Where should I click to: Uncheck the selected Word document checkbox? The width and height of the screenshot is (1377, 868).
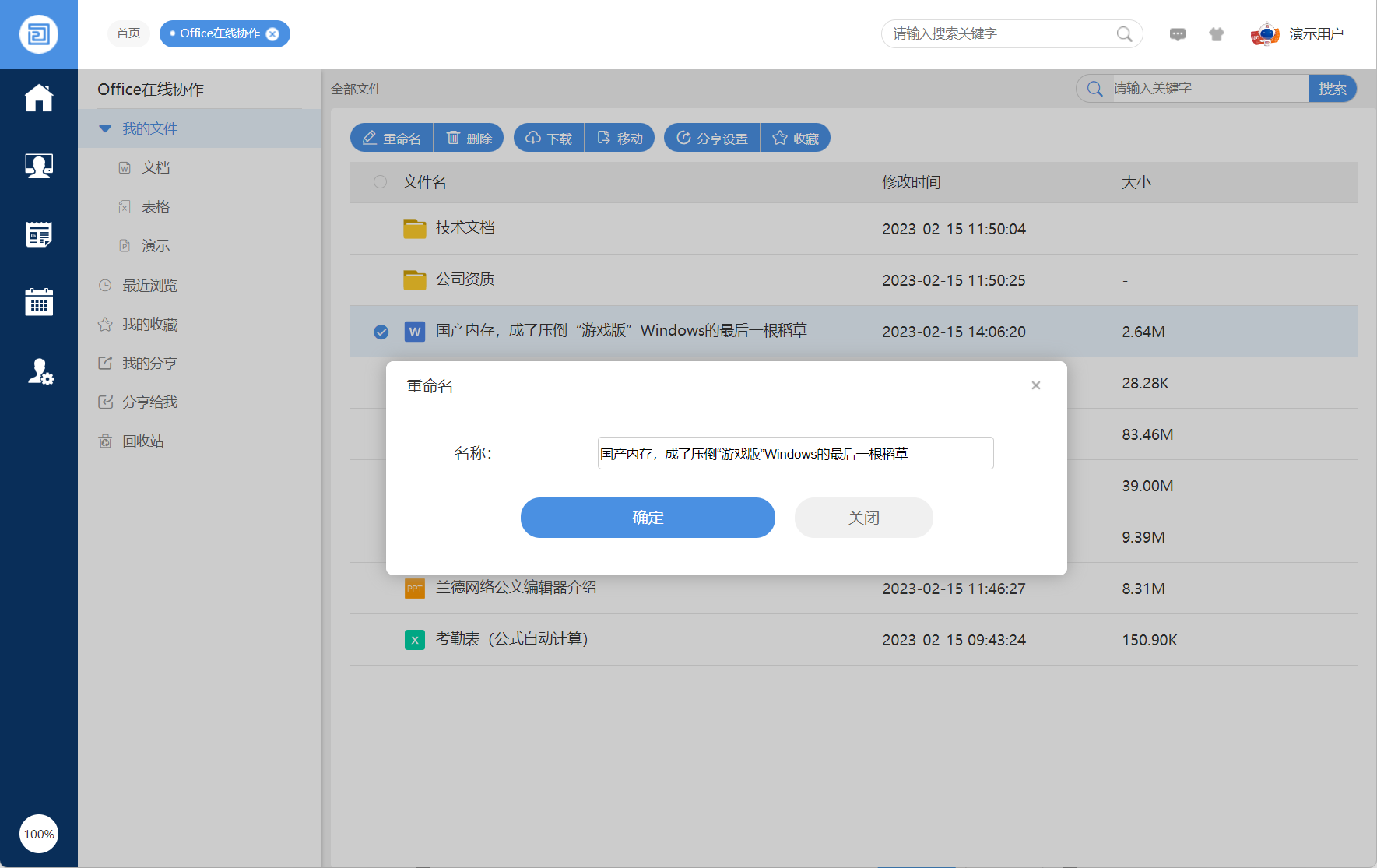click(381, 332)
